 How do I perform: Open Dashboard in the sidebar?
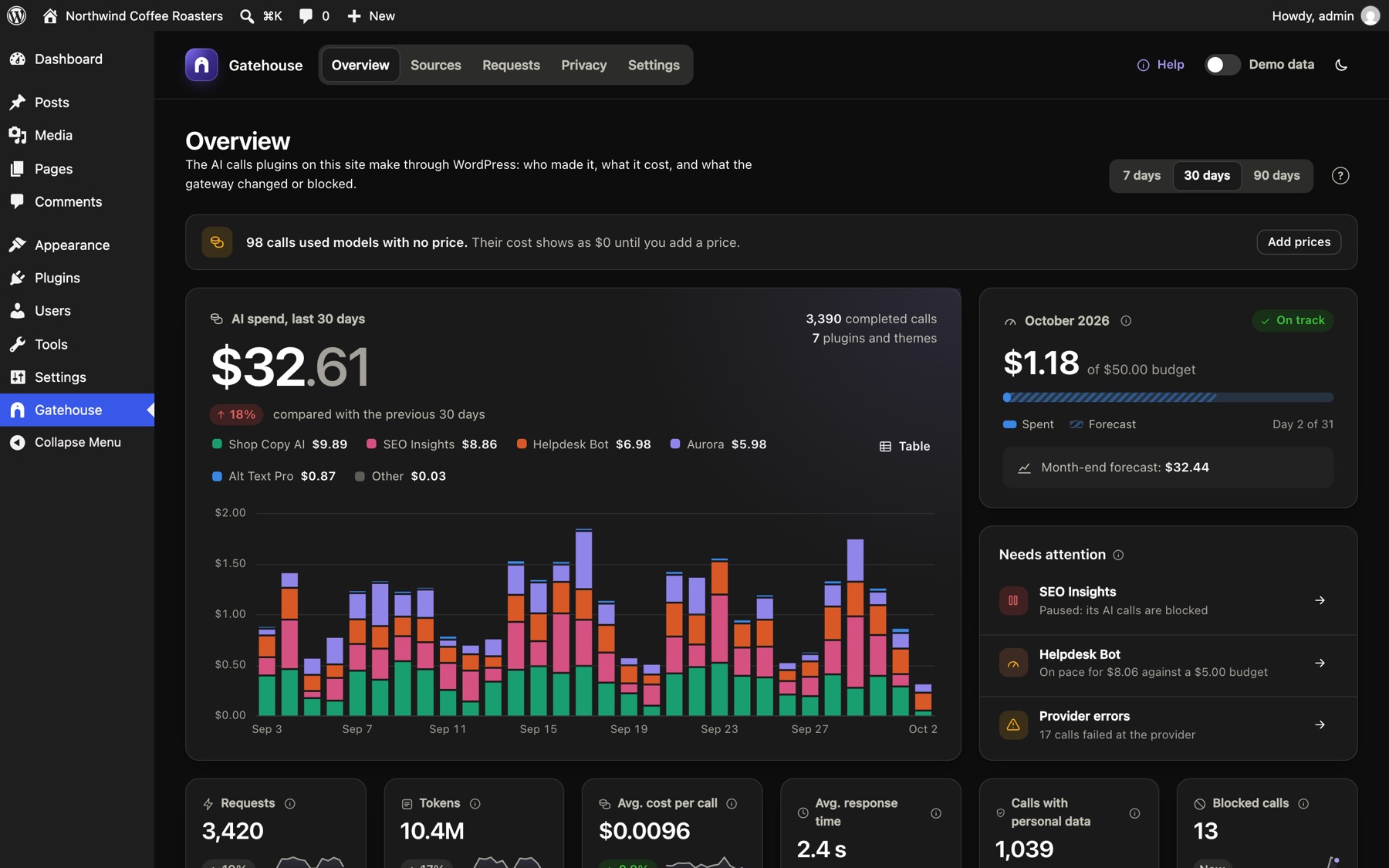click(x=77, y=59)
